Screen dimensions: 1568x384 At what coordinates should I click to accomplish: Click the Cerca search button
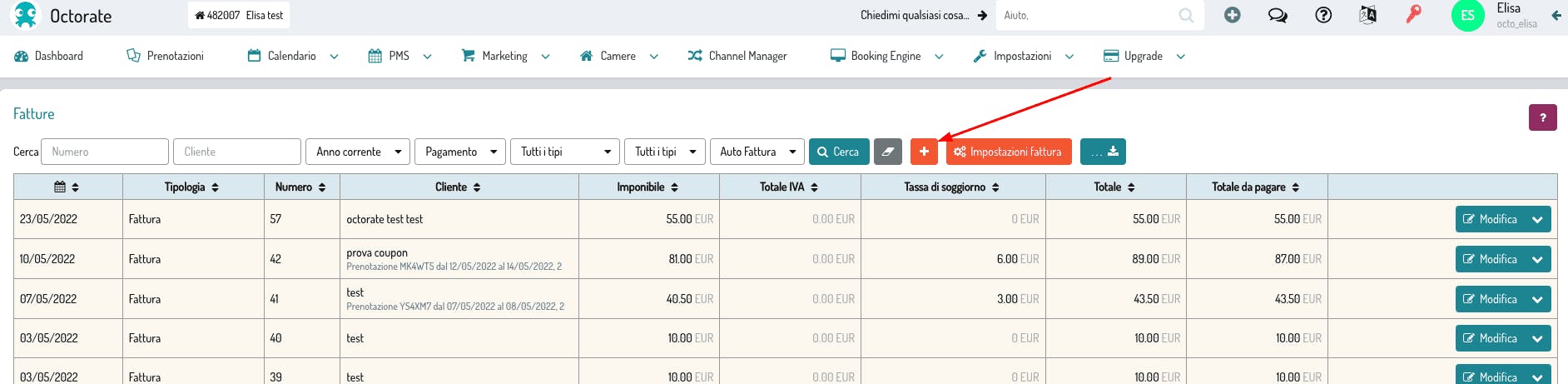click(x=838, y=152)
